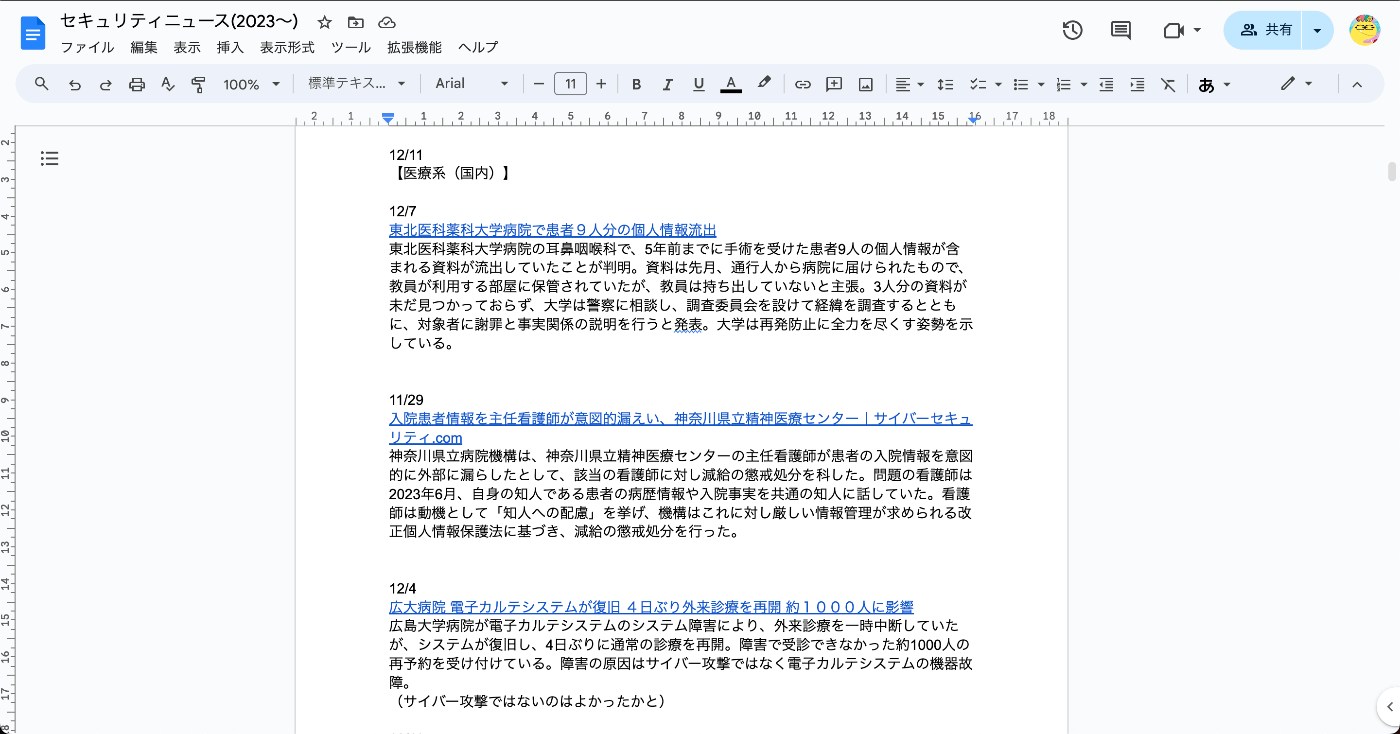Collapse the toolbar with chevron
Viewport: 1400px width, 734px height.
coord(1357,84)
